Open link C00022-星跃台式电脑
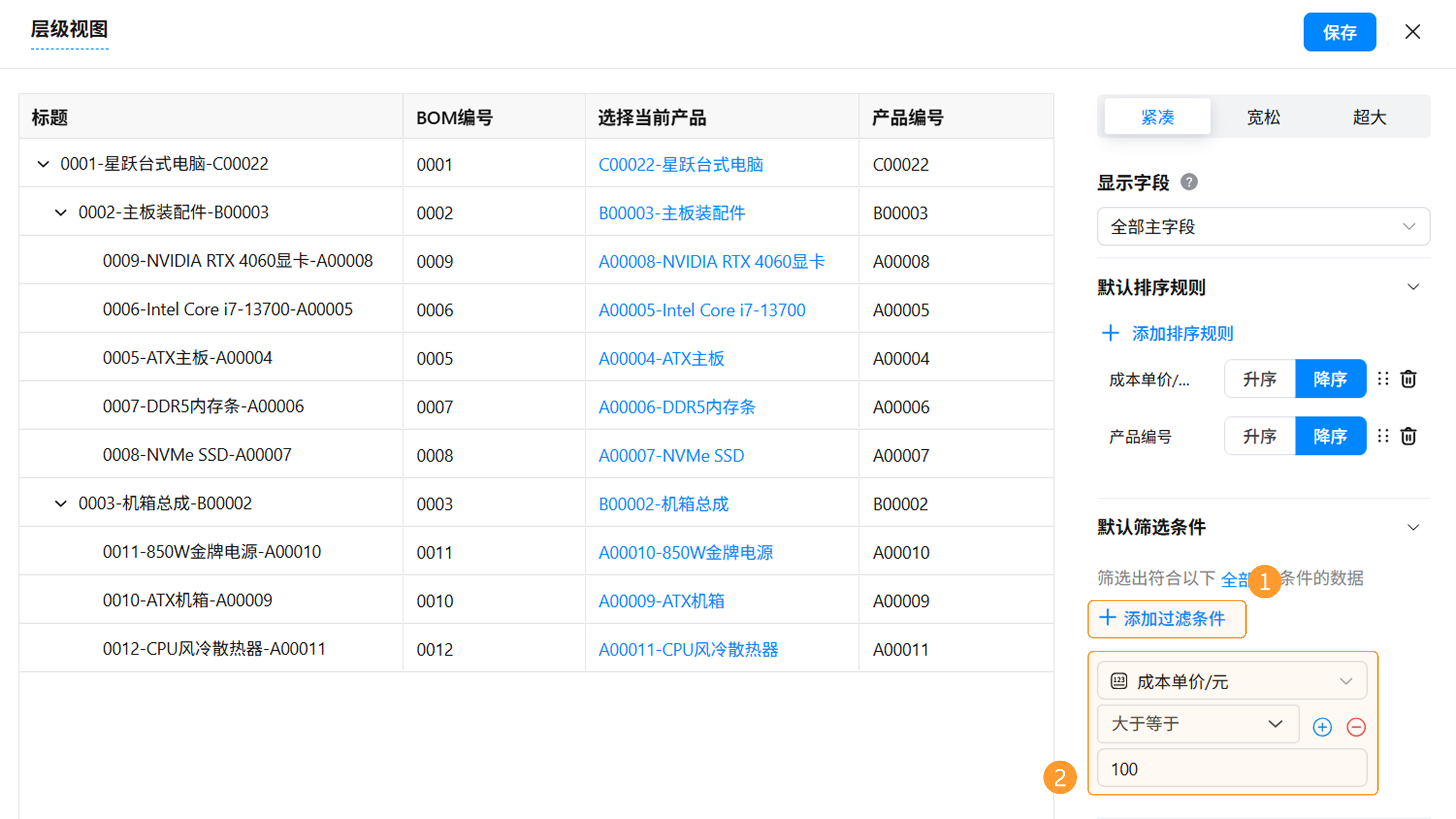Viewport: 1456px width, 819px height. click(x=681, y=165)
